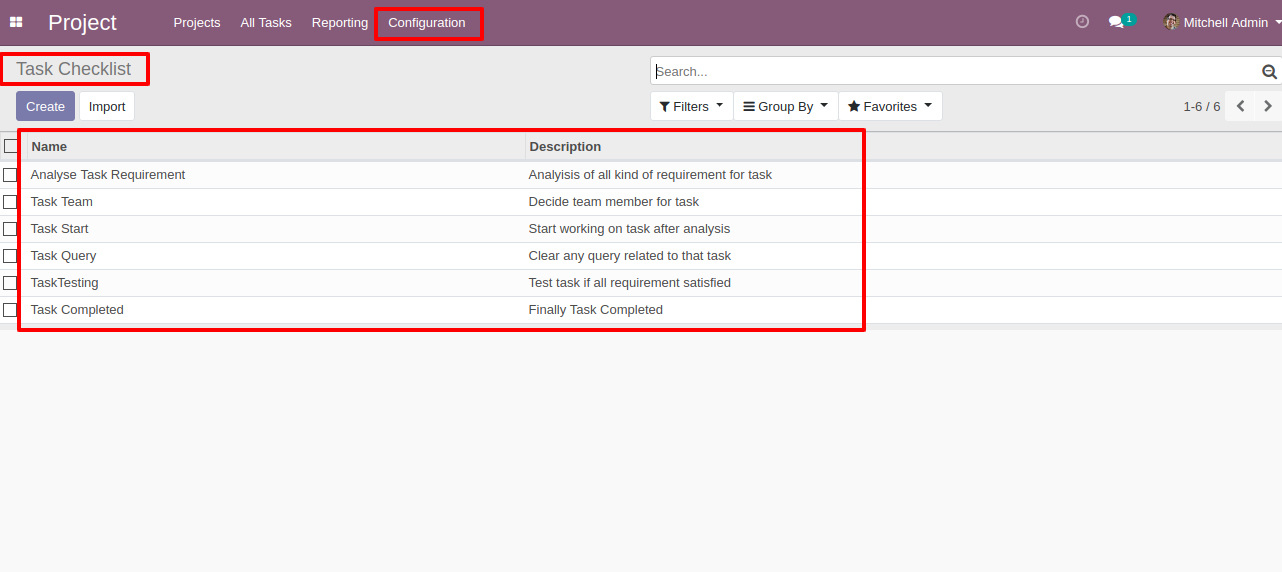Screen dimensions: 1282x572
Task: Click the Import button
Action: pos(107,106)
